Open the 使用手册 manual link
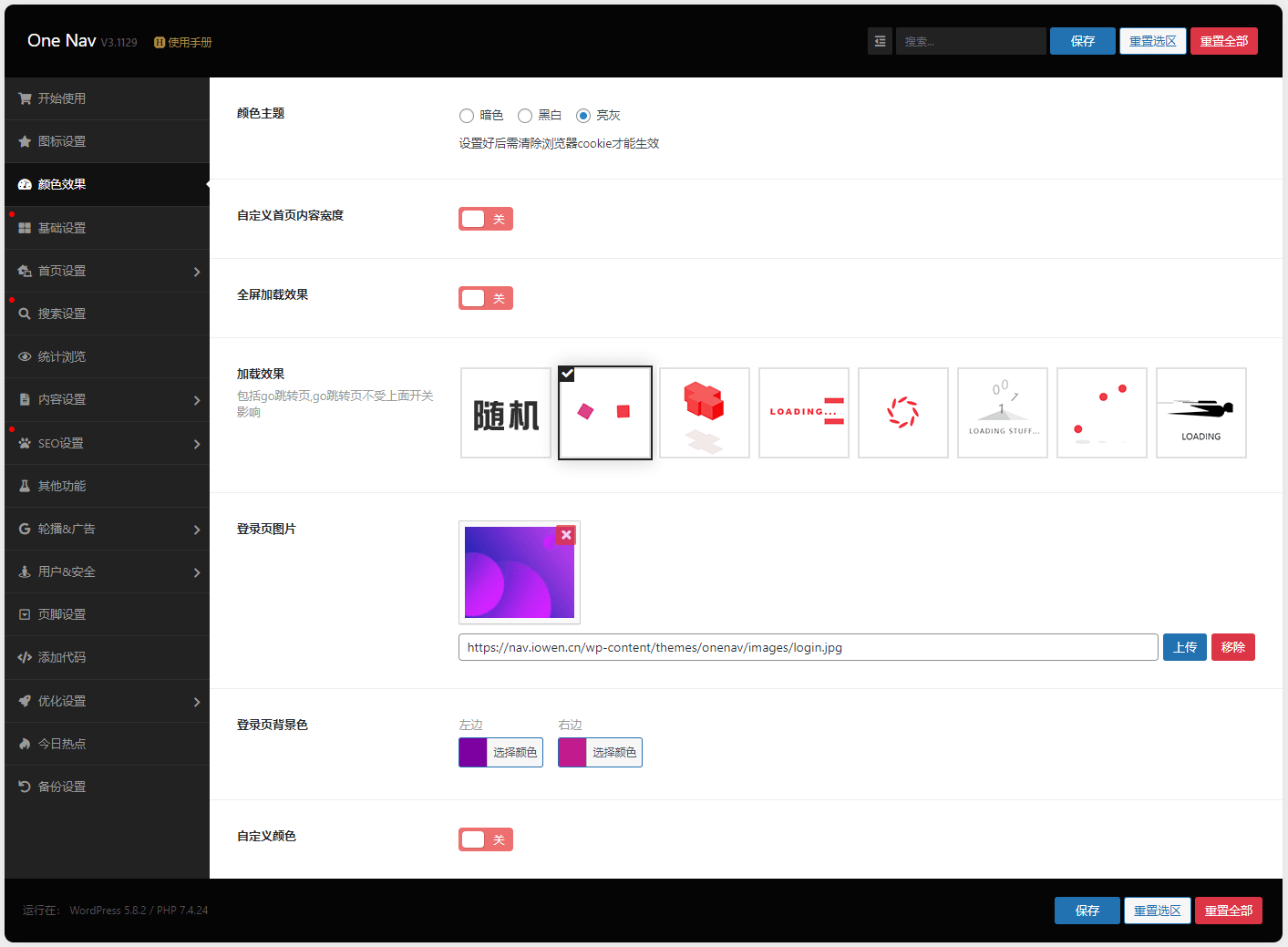This screenshot has width=1288, height=947. tap(183, 42)
